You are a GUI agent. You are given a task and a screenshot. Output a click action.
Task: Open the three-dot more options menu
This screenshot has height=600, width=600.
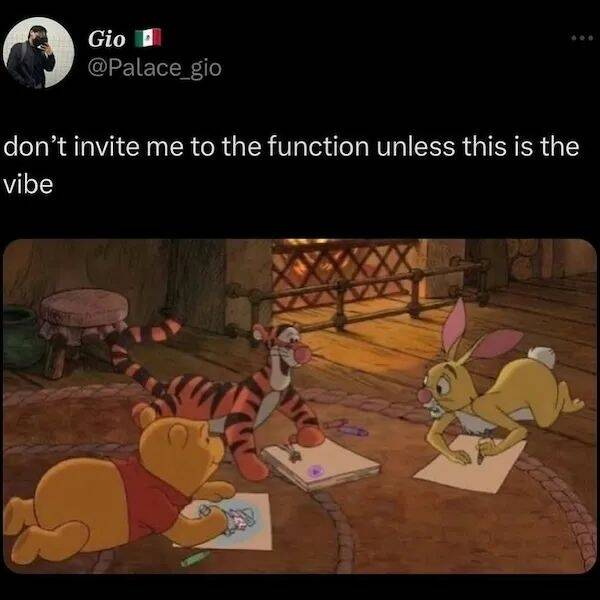coord(582,38)
